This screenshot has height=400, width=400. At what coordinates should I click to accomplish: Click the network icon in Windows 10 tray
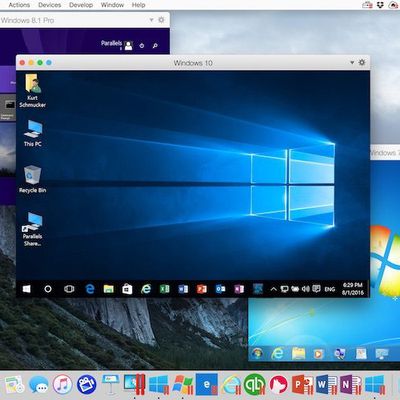284,289
